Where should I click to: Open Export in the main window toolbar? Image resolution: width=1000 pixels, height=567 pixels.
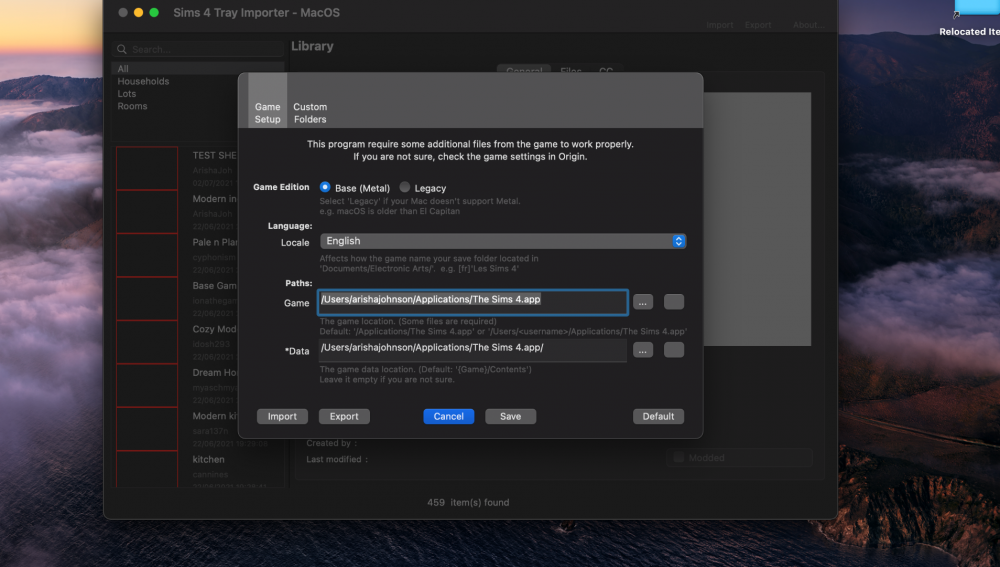click(x=758, y=25)
